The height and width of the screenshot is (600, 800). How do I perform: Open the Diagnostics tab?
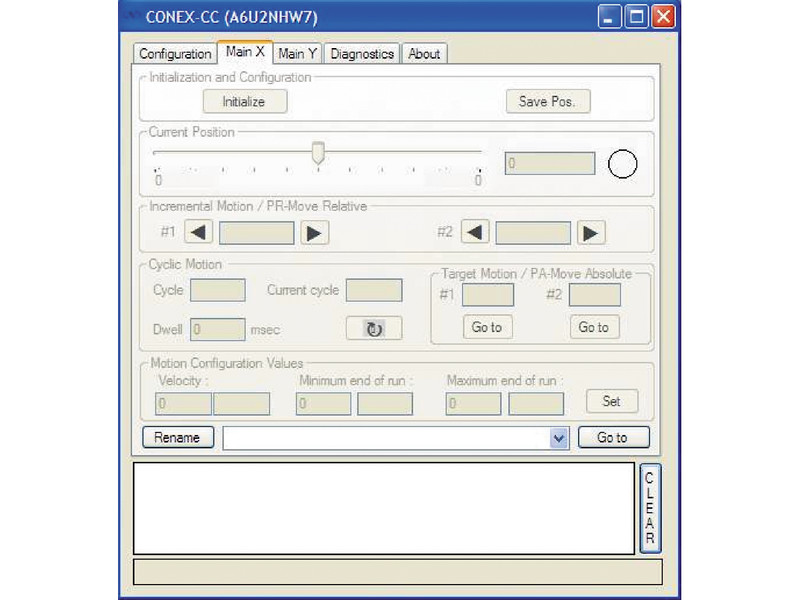361,54
